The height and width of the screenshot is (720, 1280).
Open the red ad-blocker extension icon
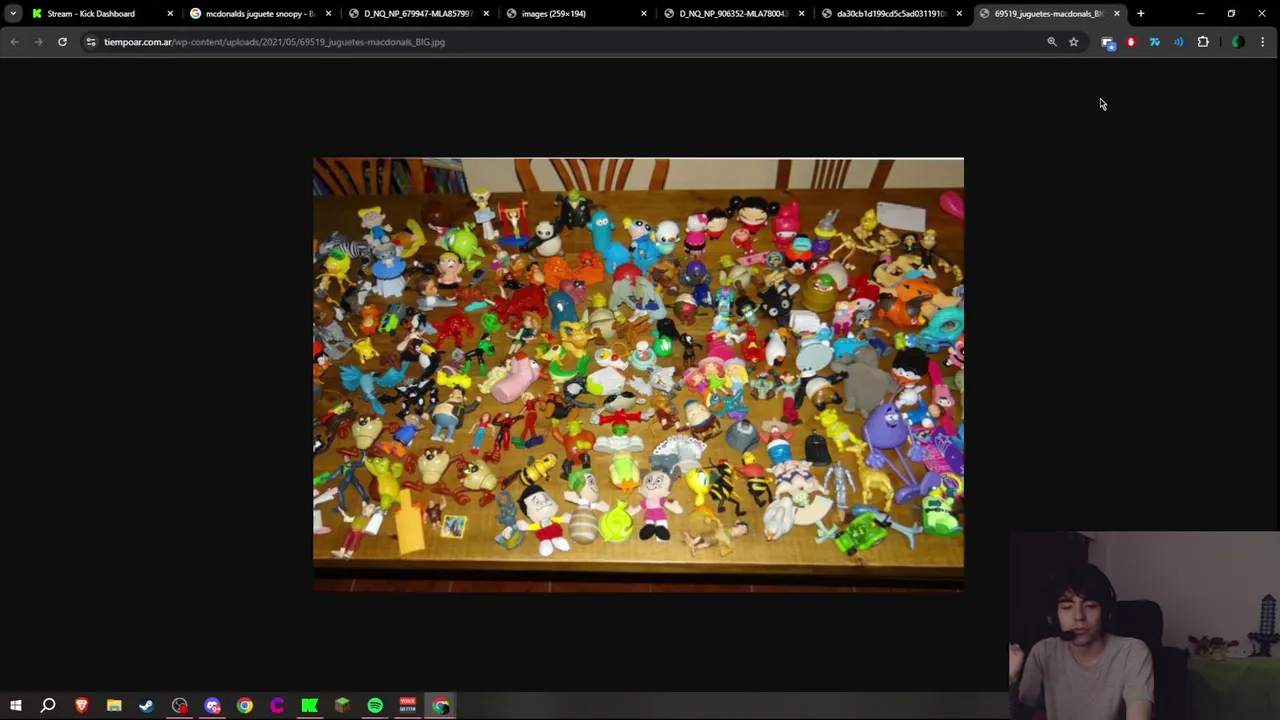click(1131, 42)
